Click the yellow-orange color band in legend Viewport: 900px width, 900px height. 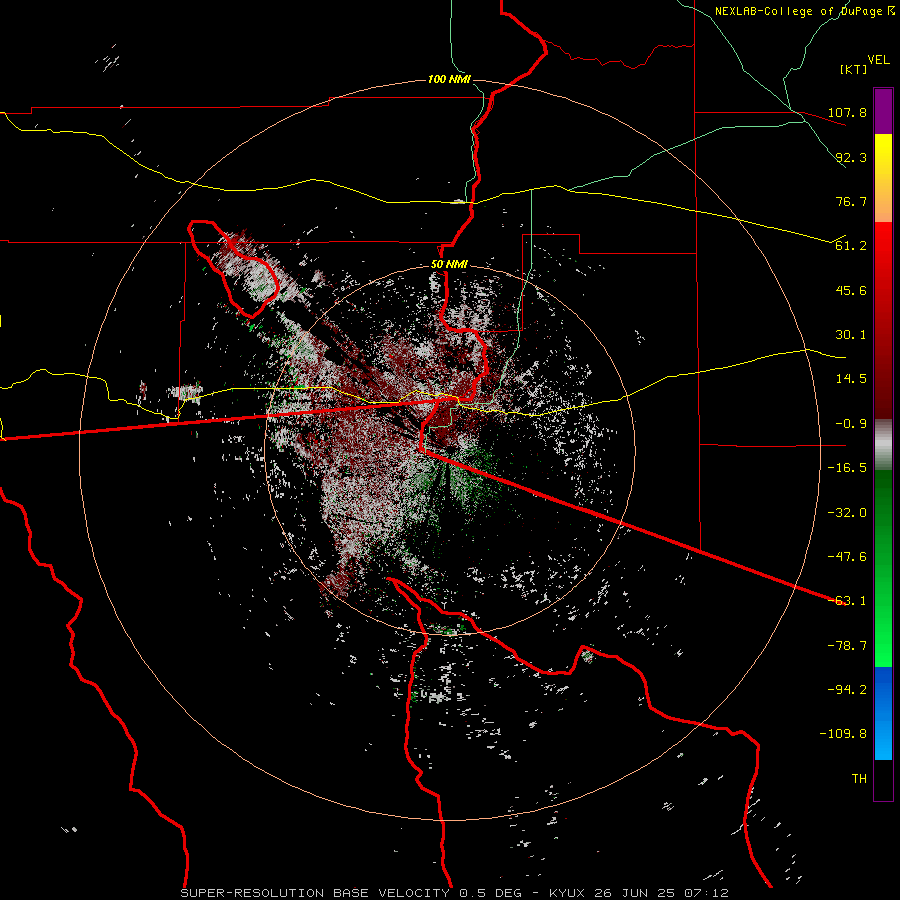883,178
